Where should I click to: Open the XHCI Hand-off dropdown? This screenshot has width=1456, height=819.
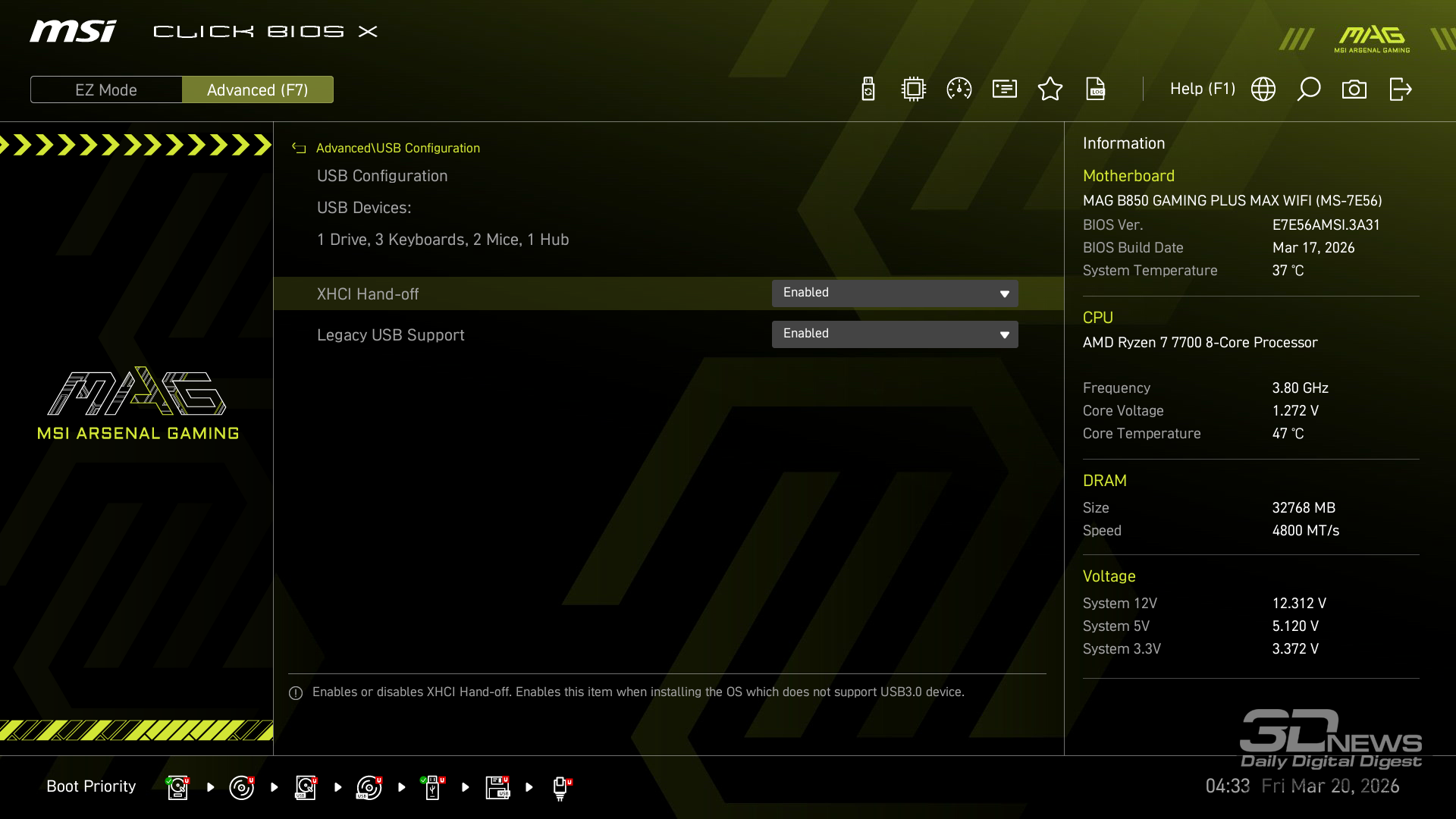tap(895, 293)
